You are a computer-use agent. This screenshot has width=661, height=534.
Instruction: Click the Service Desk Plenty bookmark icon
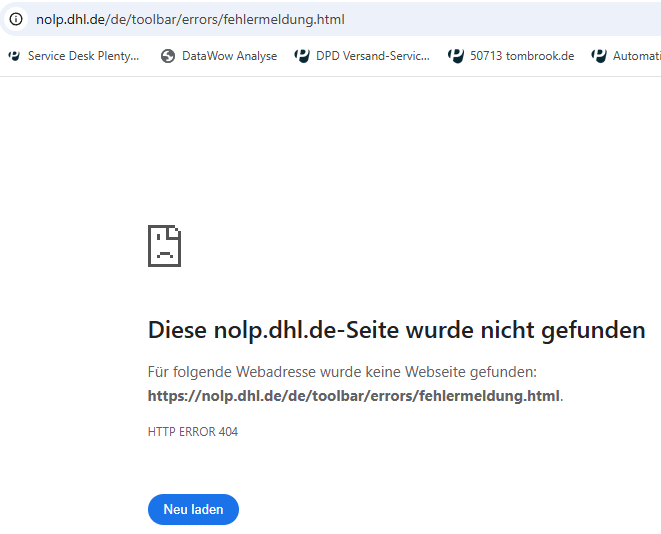click(14, 56)
